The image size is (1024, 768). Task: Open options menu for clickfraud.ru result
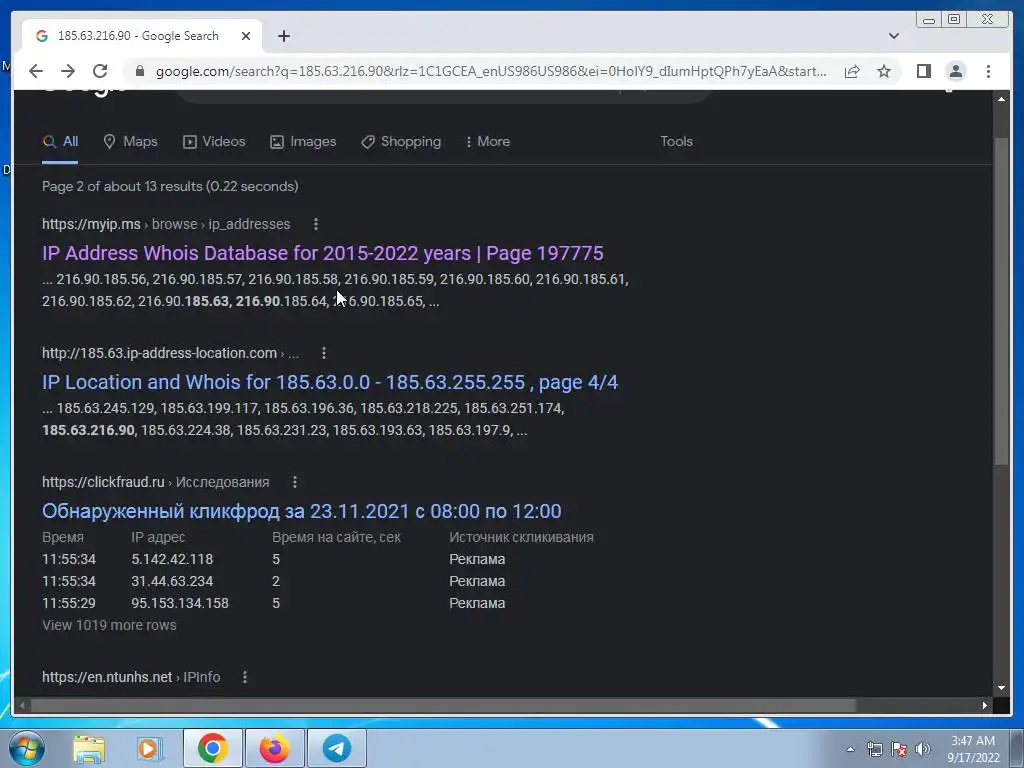pyautogui.click(x=295, y=482)
